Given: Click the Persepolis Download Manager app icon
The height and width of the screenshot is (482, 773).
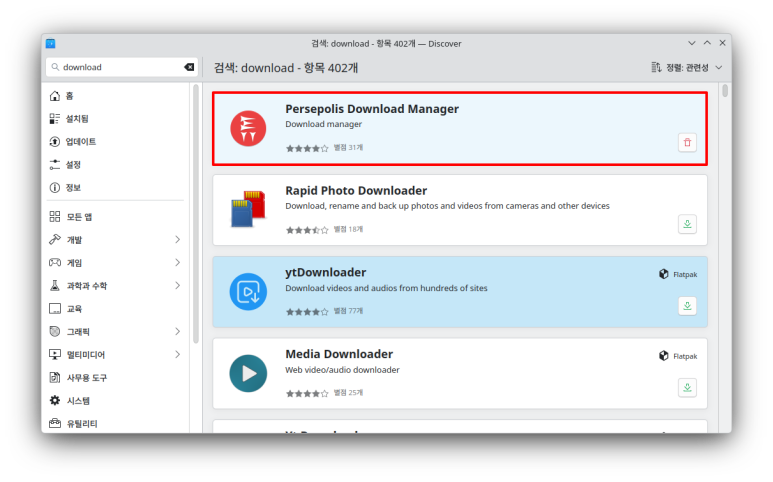Looking at the screenshot, I should pyautogui.click(x=248, y=129).
